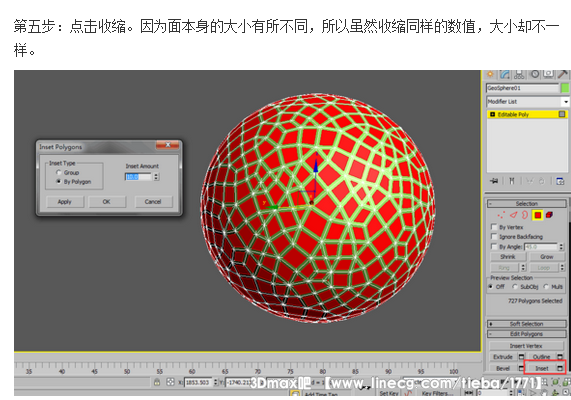Select Polygon sub-object level

tap(537, 215)
